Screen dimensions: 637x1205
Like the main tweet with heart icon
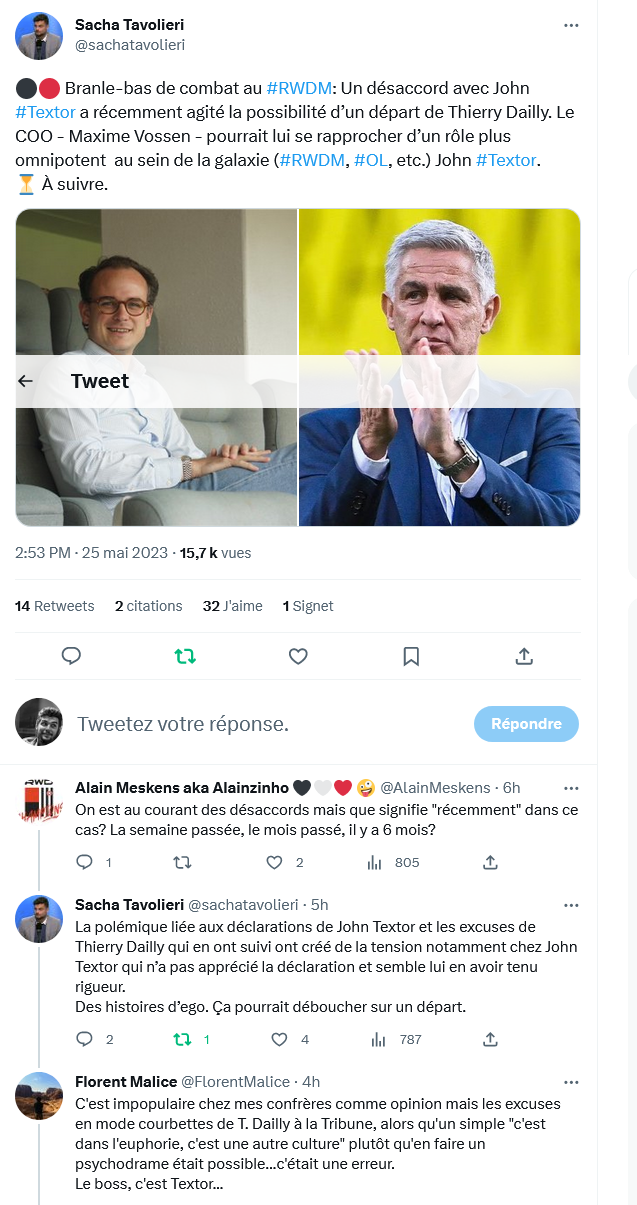pyautogui.click(x=298, y=656)
